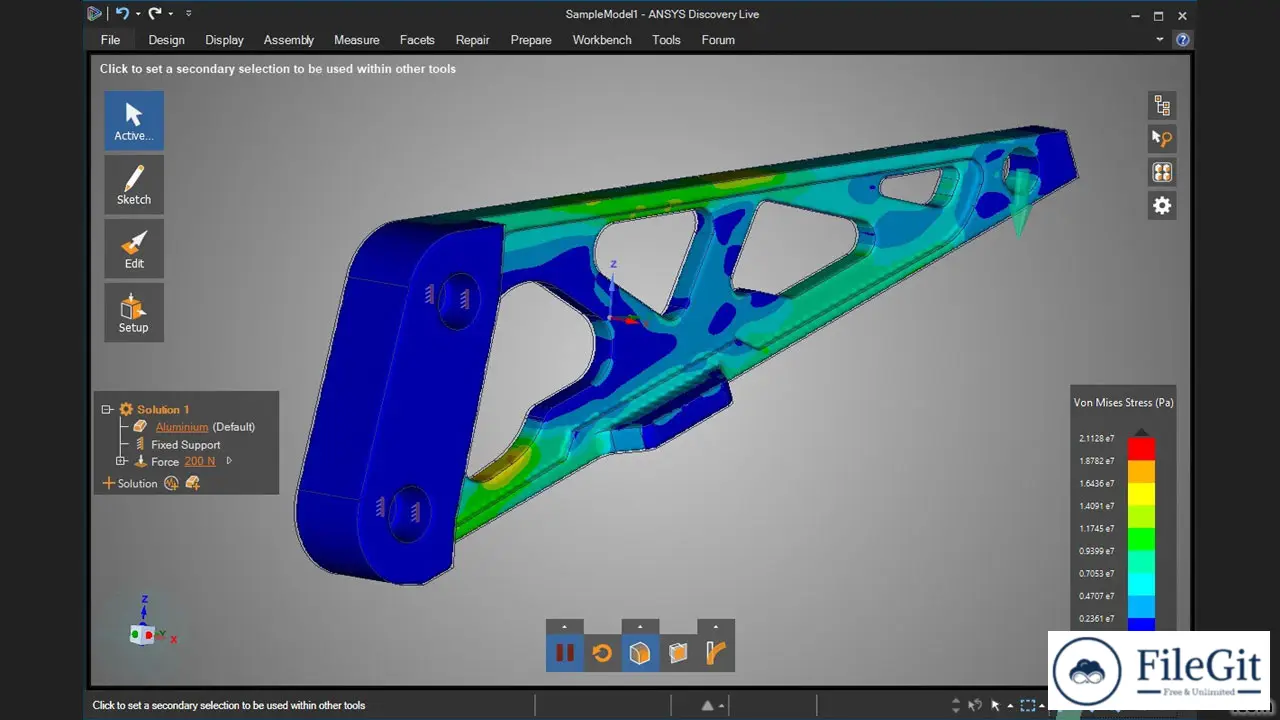The height and width of the screenshot is (720, 1280).
Task: Open the status bar selection arrow mode
Action: pos(996,705)
